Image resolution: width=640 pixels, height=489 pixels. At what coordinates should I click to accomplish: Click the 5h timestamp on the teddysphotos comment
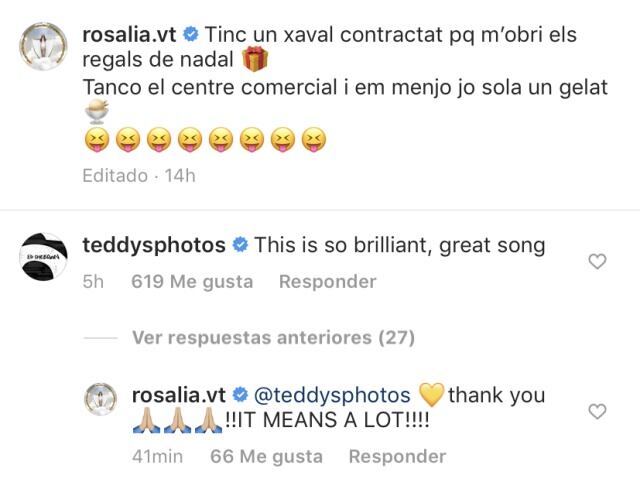(94, 282)
